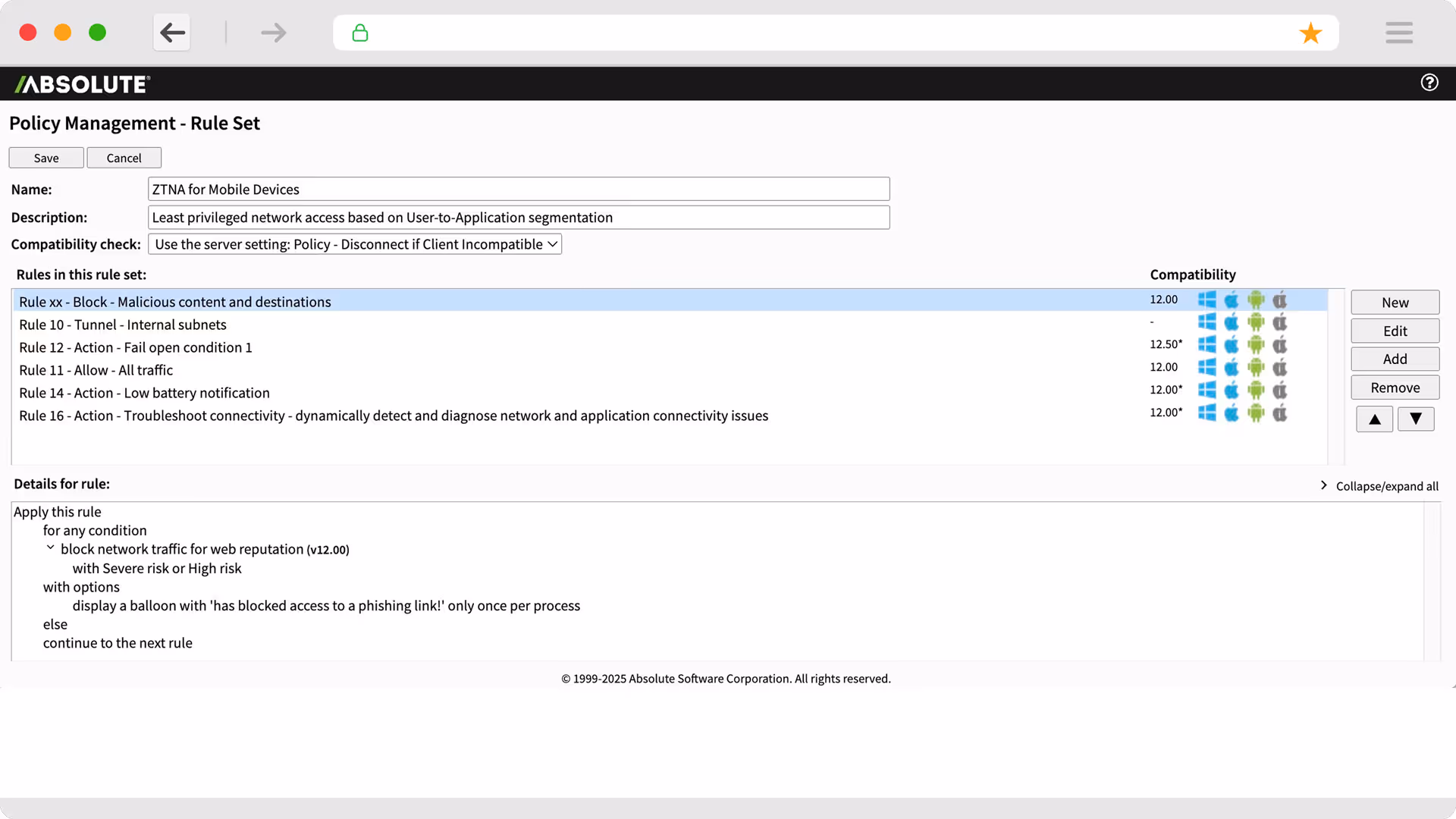Click the move rule up arrow
Viewport: 1456px width, 819px height.
1374,419
